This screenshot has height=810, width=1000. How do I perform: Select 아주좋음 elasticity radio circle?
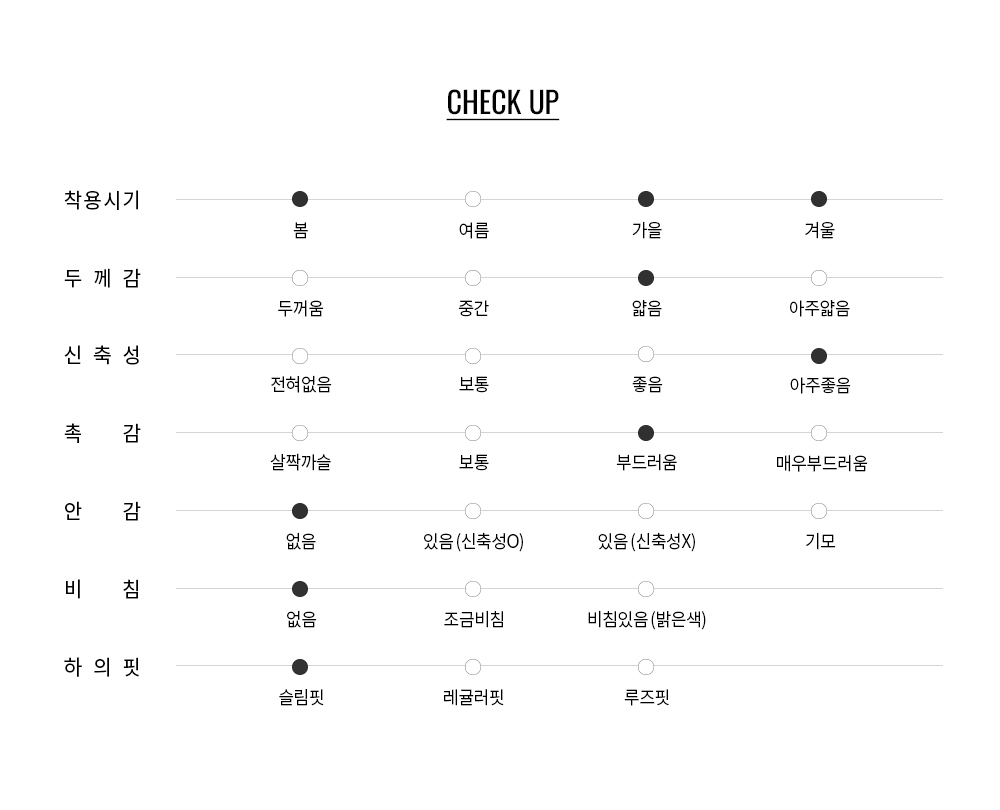819,356
